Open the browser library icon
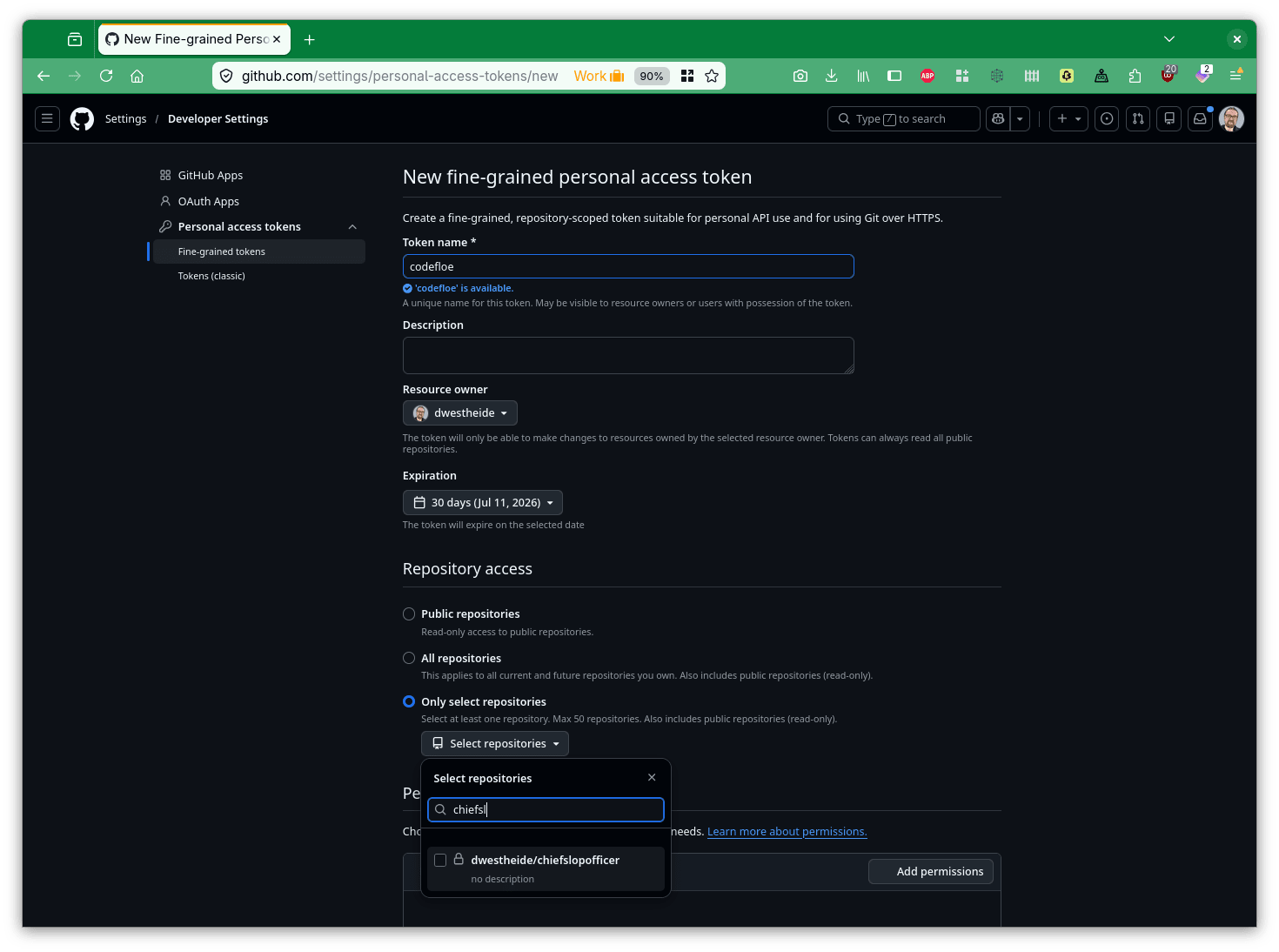 pyautogui.click(x=863, y=76)
